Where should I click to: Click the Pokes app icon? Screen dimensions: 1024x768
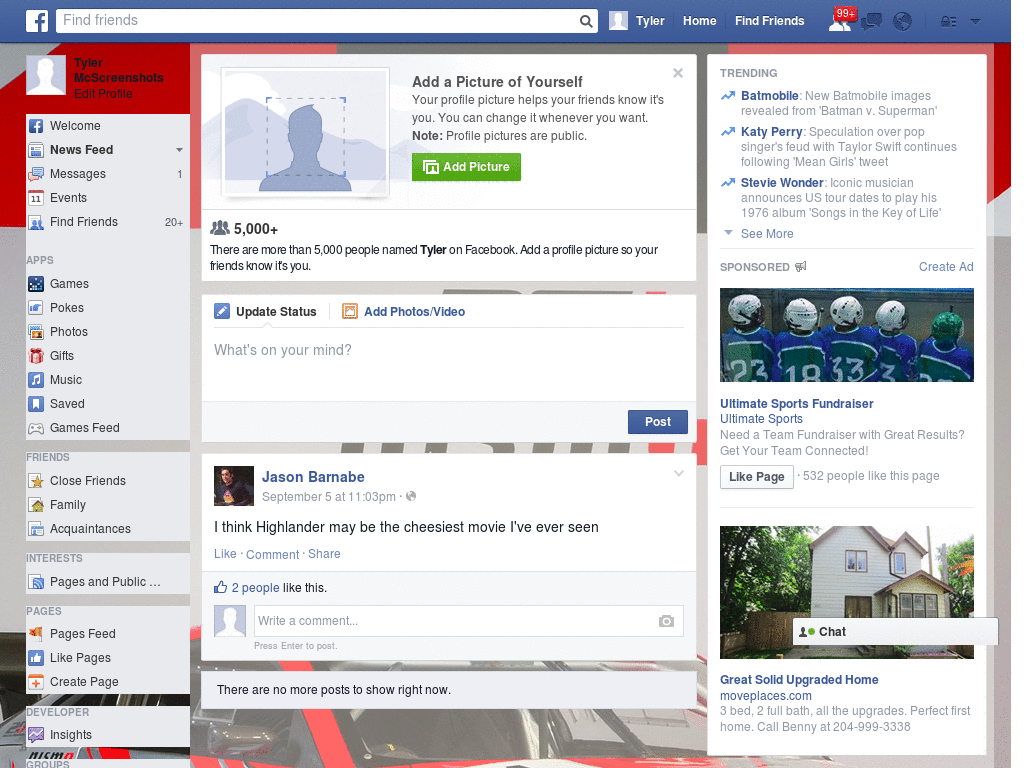coord(36,308)
